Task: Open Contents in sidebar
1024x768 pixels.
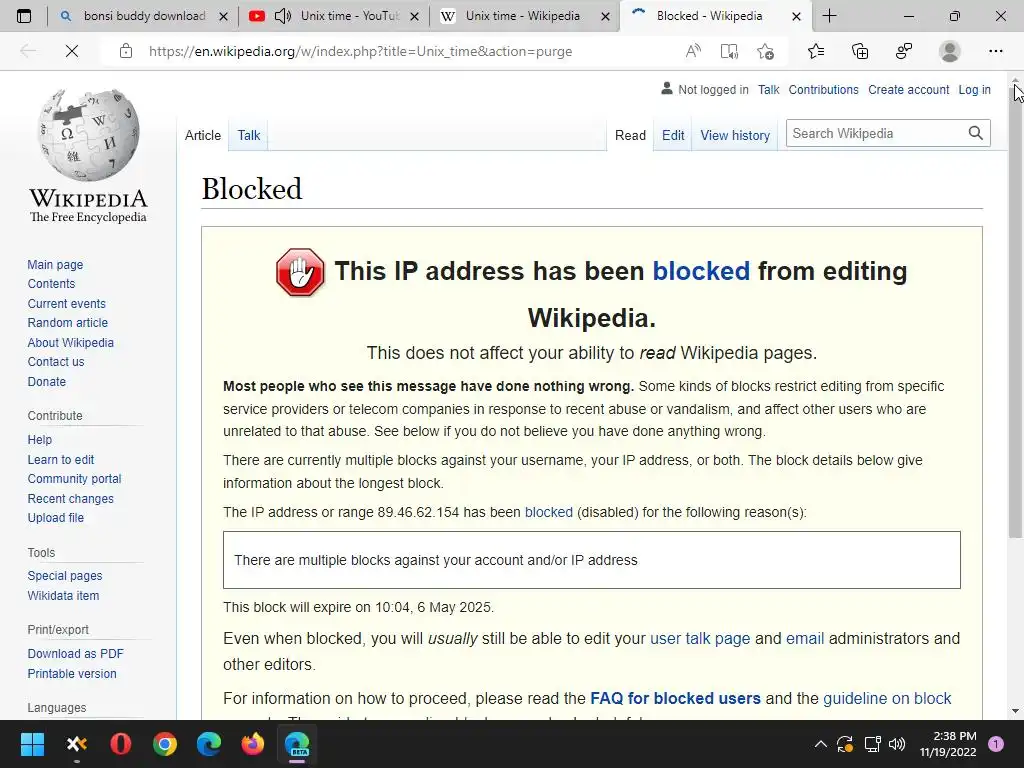Action: (51, 283)
